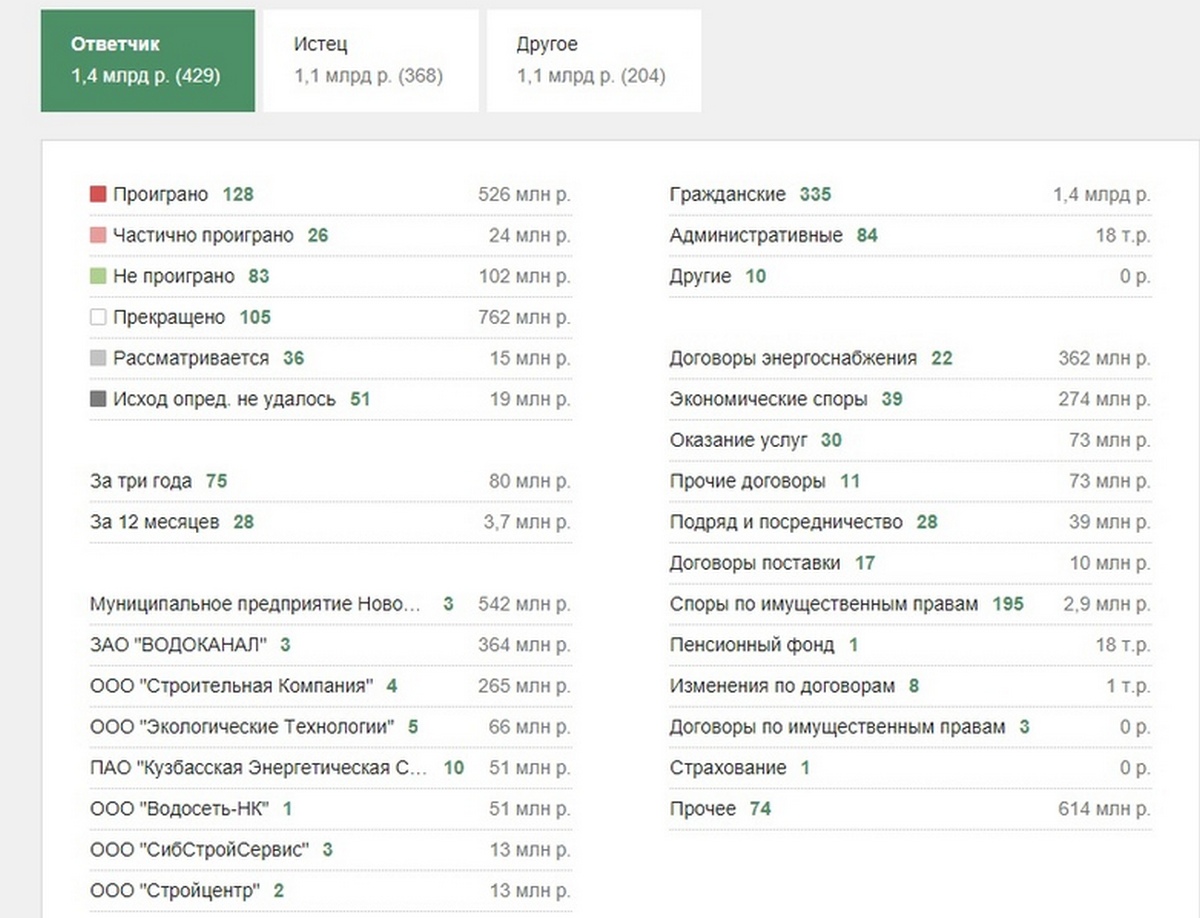Click the 2,9 млн р. amount
This screenshot has width=1200, height=918.
point(1107,604)
